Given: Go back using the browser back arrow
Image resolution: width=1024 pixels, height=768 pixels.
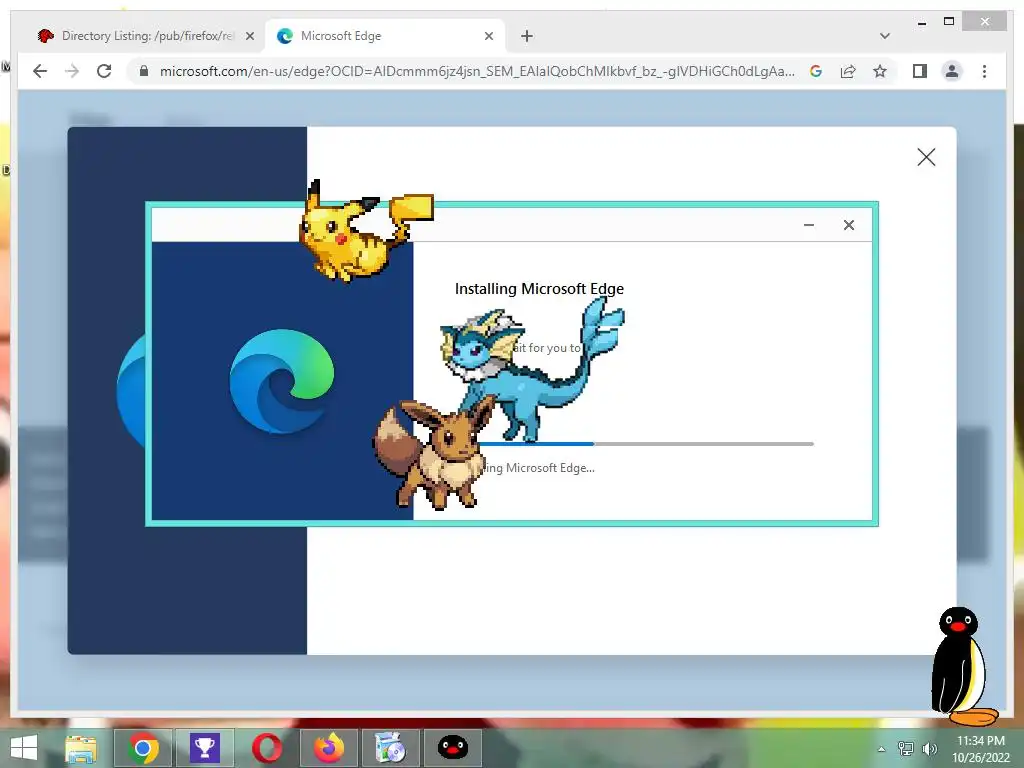Looking at the screenshot, I should click(x=40, y=71).
